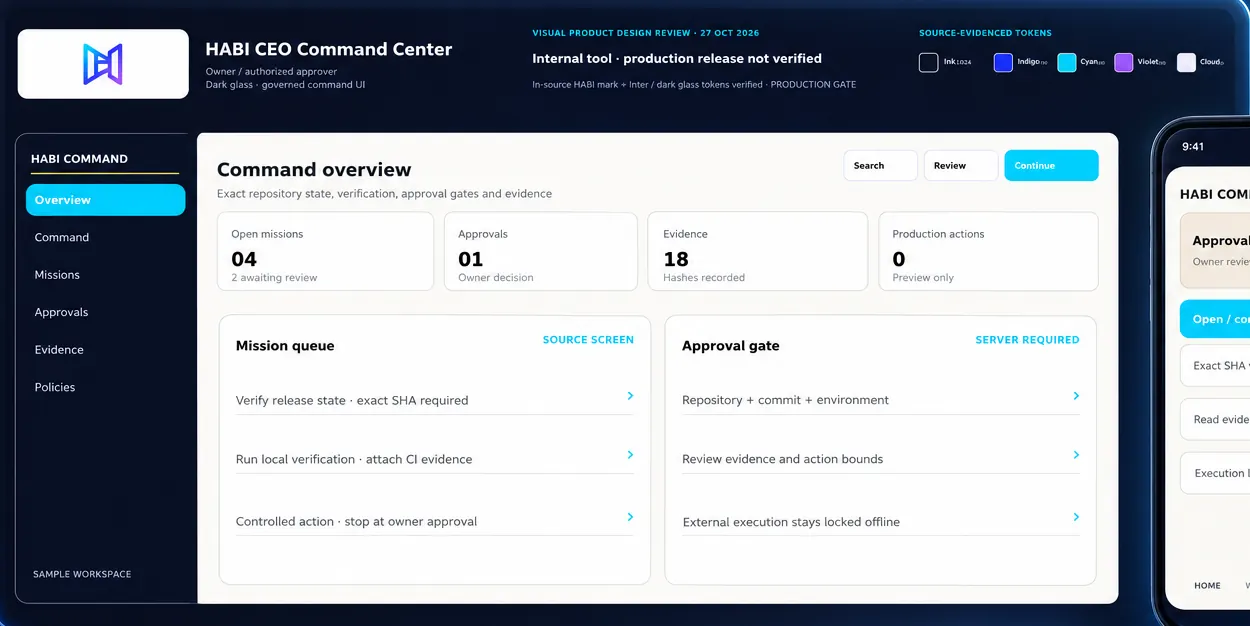Open Policies in the sidebar
Image resolution: width=1250 pixels, height=626 pixels.
[55, 387]
